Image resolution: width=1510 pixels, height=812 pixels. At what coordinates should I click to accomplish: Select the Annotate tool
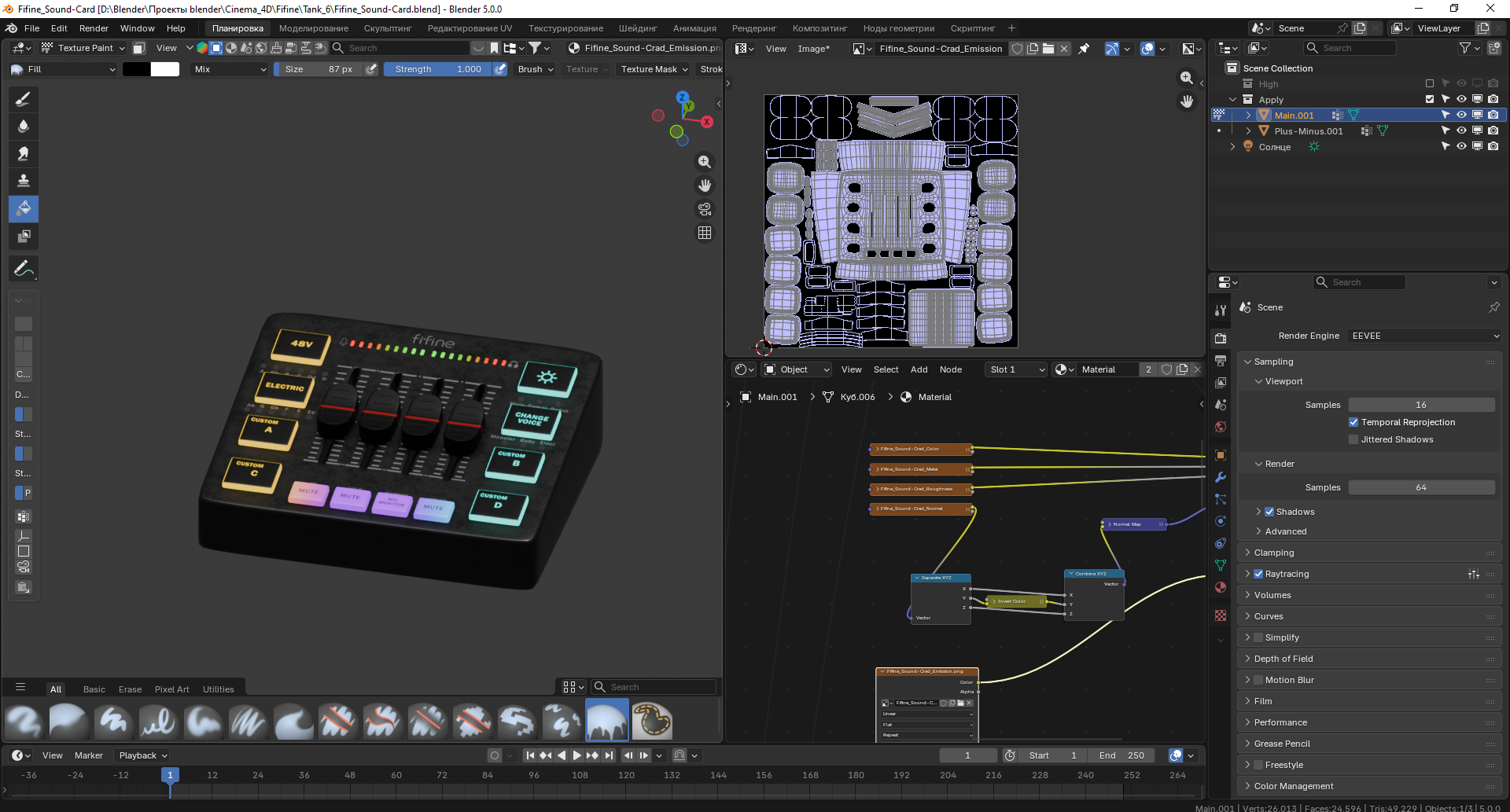coord(24,269)
